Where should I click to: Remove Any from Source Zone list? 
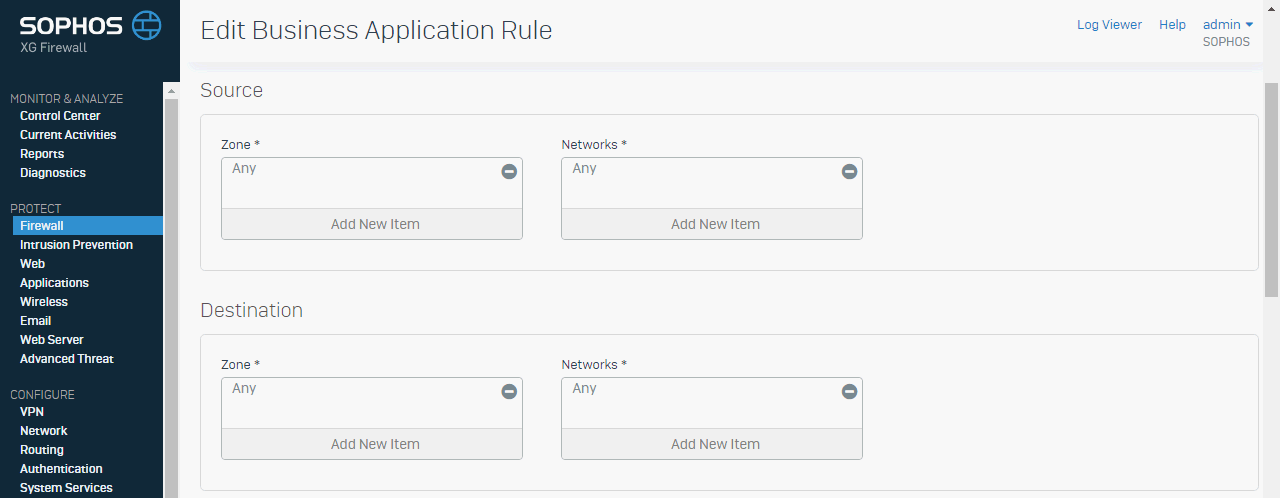(x=509, y=171)
